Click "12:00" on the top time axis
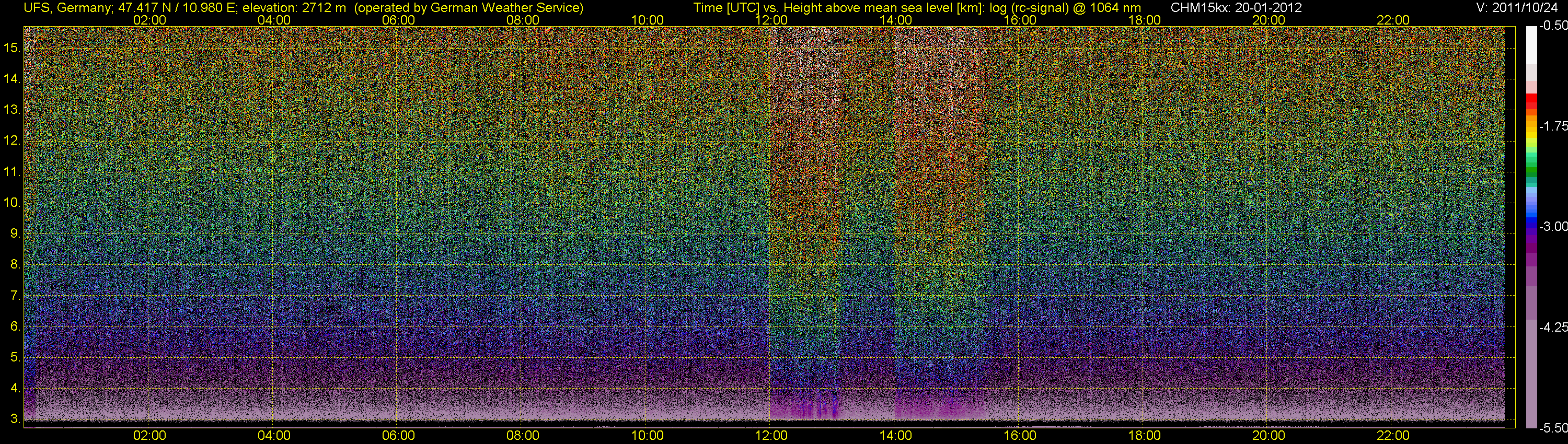 [x=771, y=20]
